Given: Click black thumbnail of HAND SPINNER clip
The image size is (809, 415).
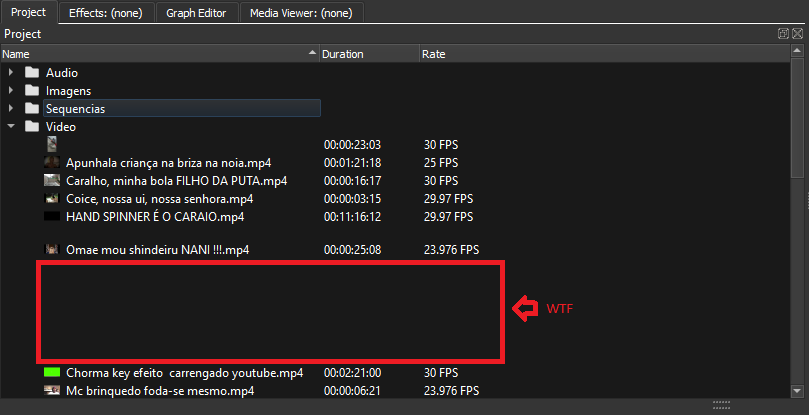Looking at the screenshot, I should click(x=52, y=216).
